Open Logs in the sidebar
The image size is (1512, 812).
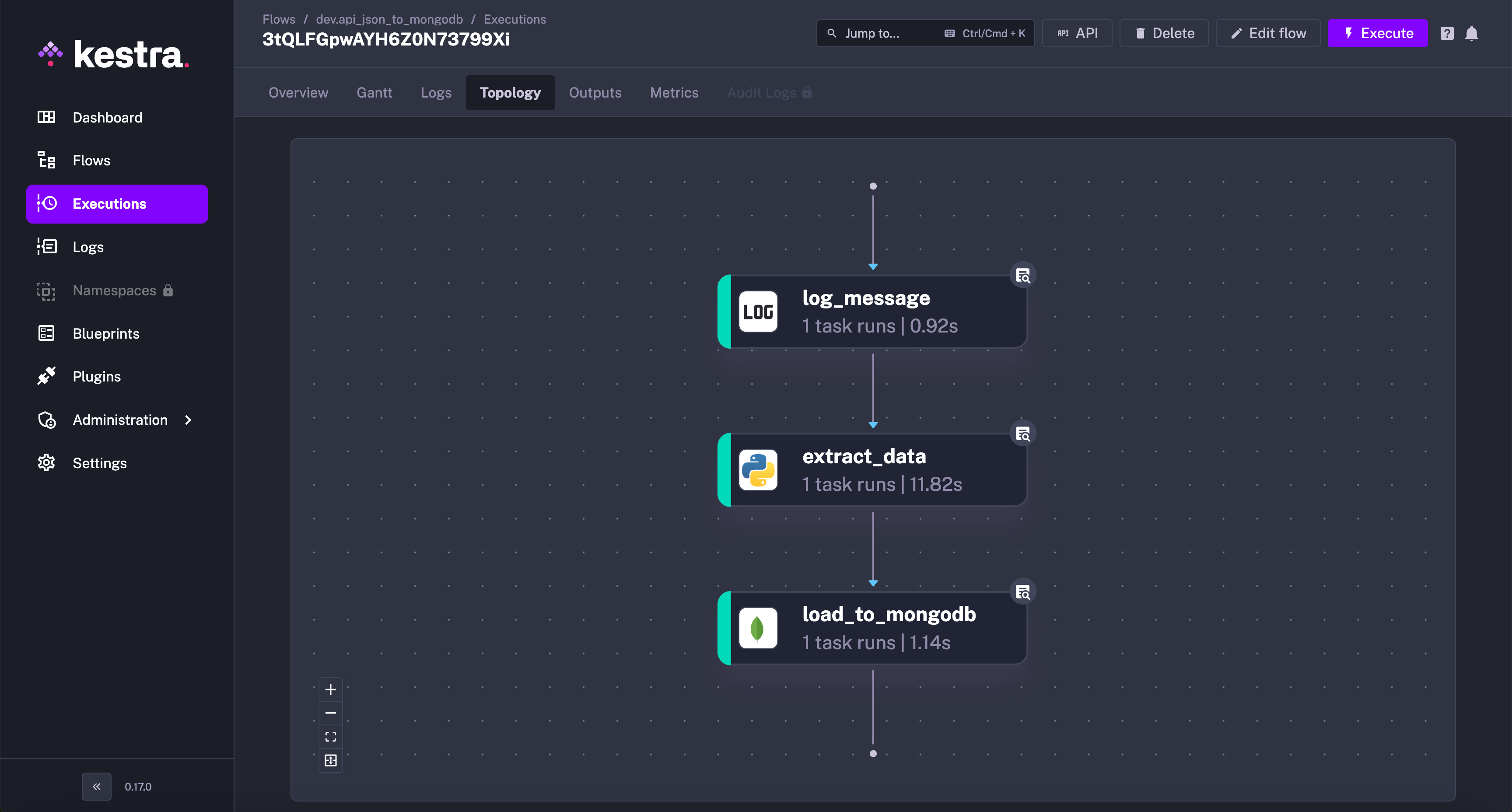(x=117, y=247)
